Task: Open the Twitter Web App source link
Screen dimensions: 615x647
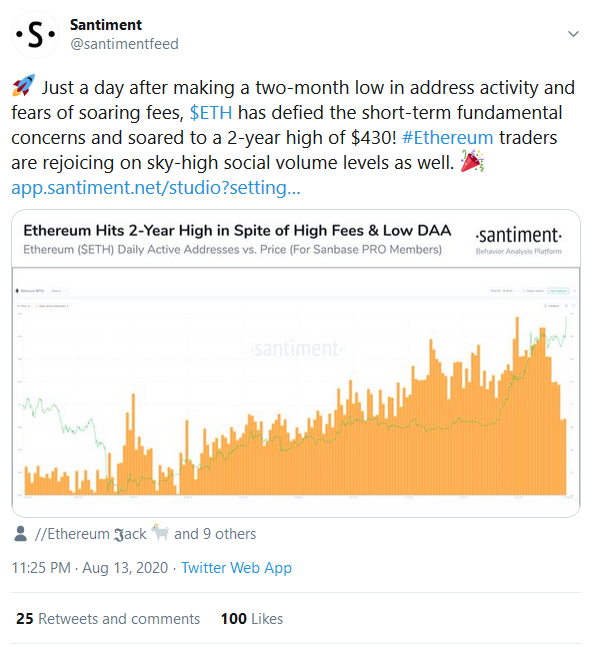Action: pos(237,568)
